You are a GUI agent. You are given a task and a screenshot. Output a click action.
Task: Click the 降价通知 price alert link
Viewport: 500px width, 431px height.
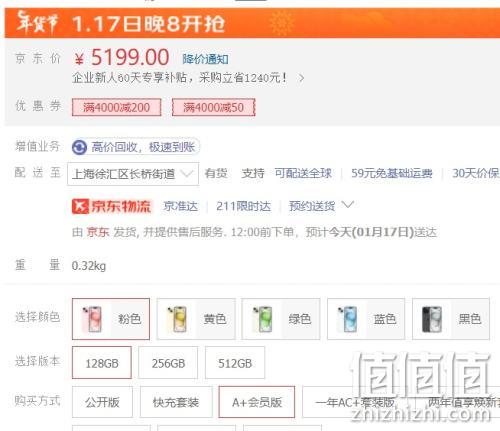tap(205, 59)
